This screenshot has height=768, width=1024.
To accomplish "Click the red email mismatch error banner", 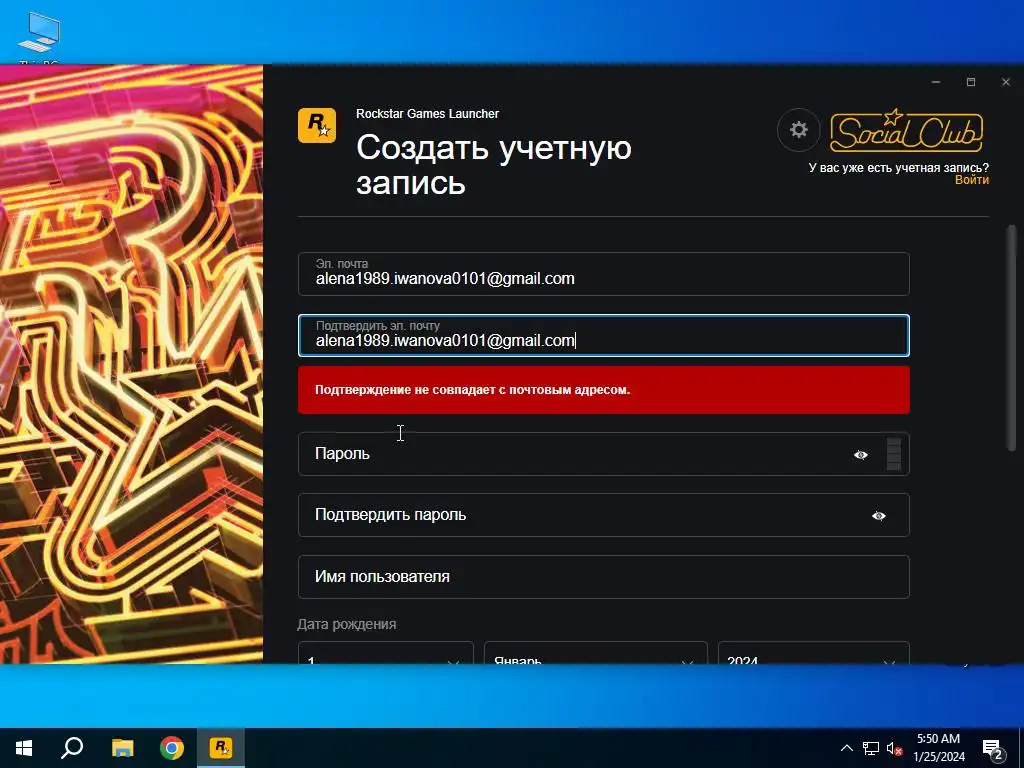I will (x=603, y=390).
